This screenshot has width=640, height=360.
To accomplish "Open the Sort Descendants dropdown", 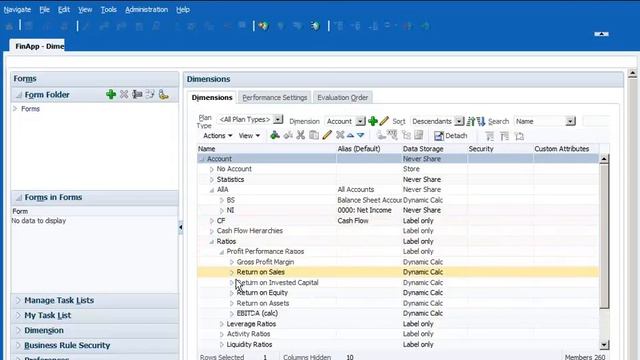I will 459,121.
